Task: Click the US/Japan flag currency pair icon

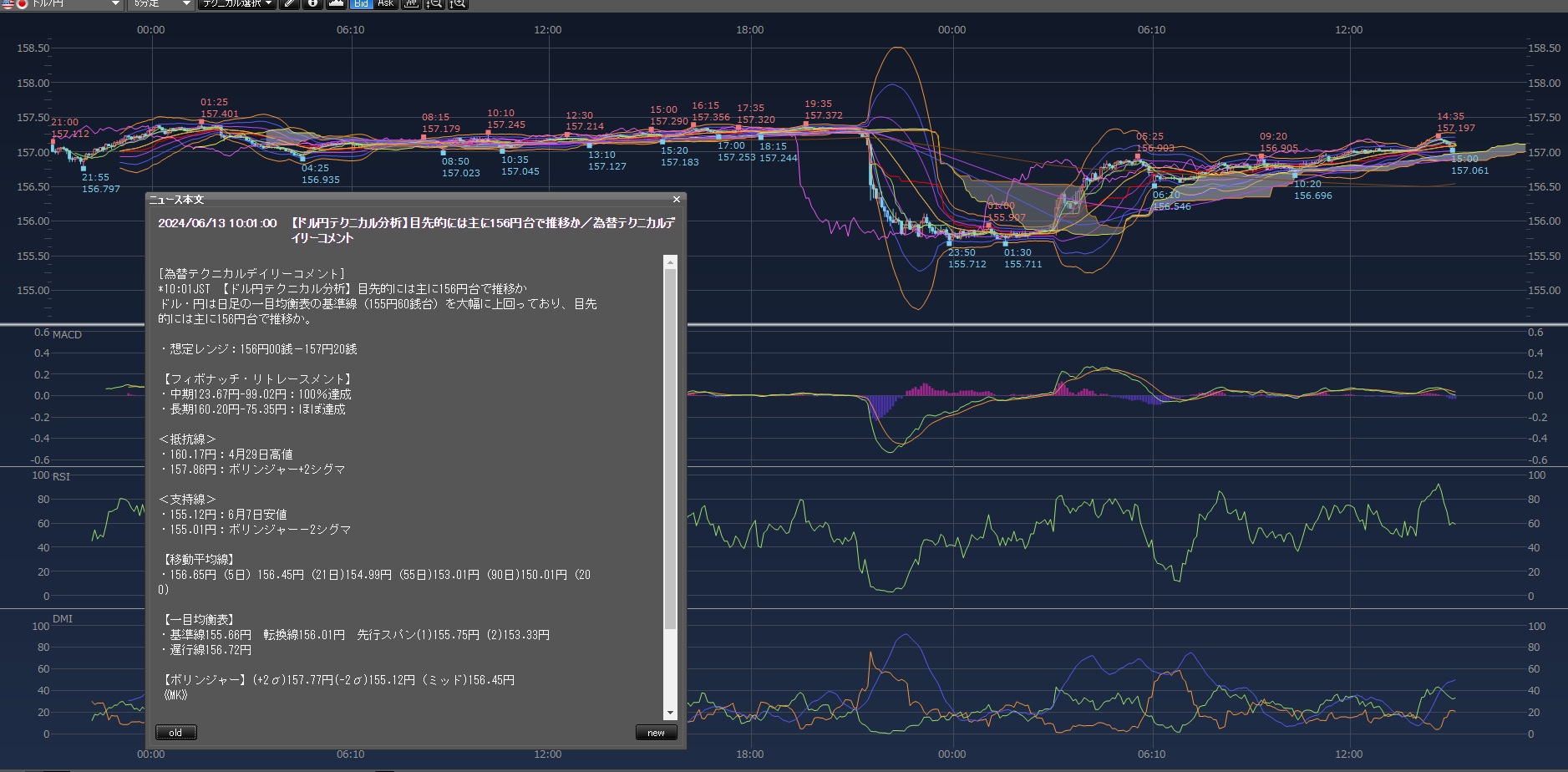Action: coord(14,3)
